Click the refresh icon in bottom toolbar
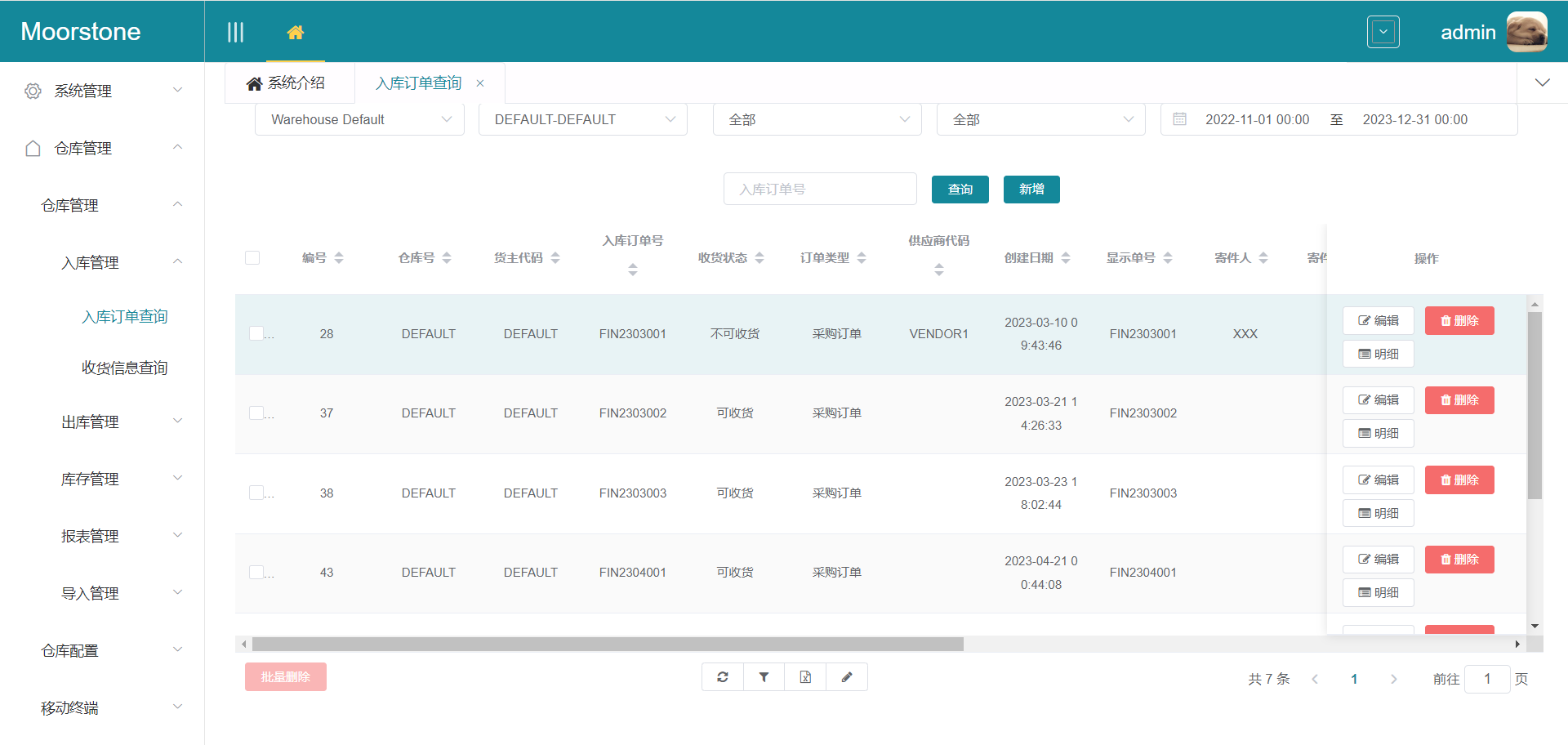 point(723,677)
